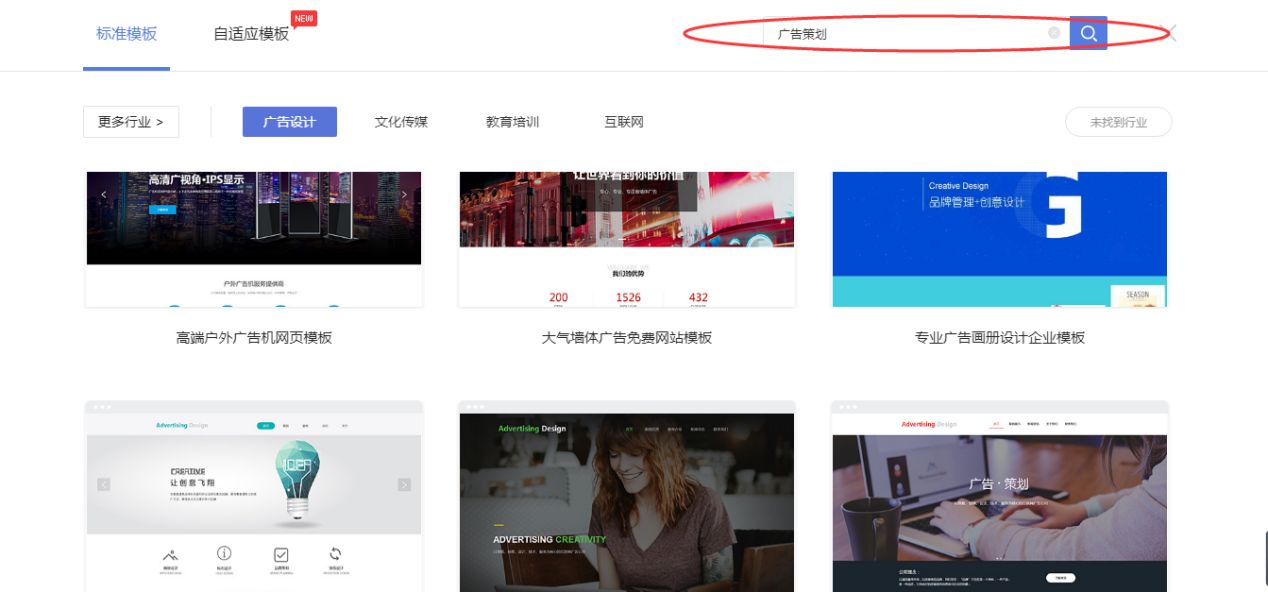This screenshot has height=592, width=1268.
Task: Expand the 更多行业 industry list
Action: pos(130,121)
